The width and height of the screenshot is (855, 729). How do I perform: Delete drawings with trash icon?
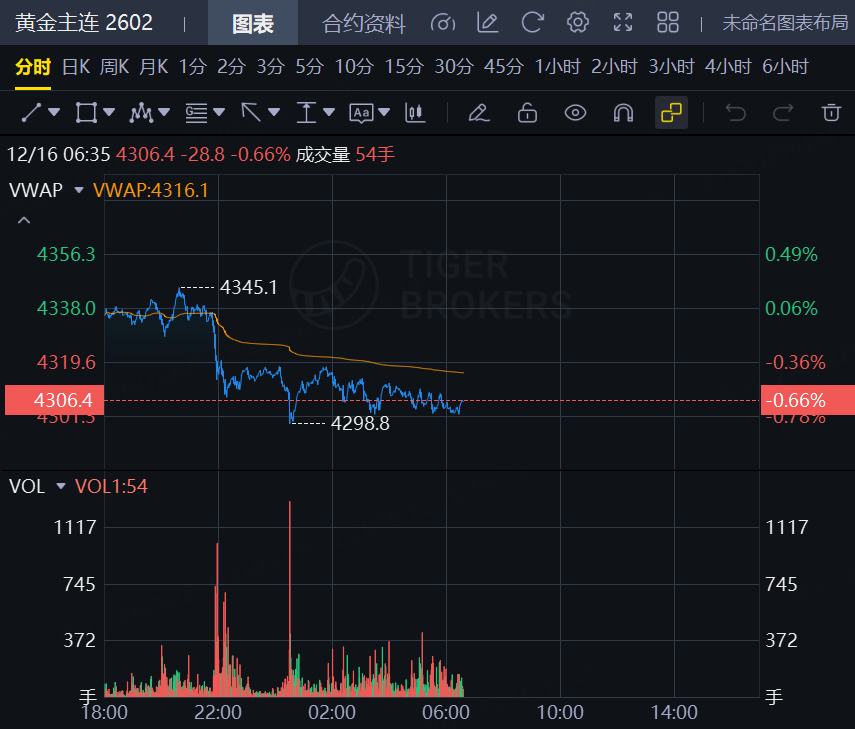point(831,112)
